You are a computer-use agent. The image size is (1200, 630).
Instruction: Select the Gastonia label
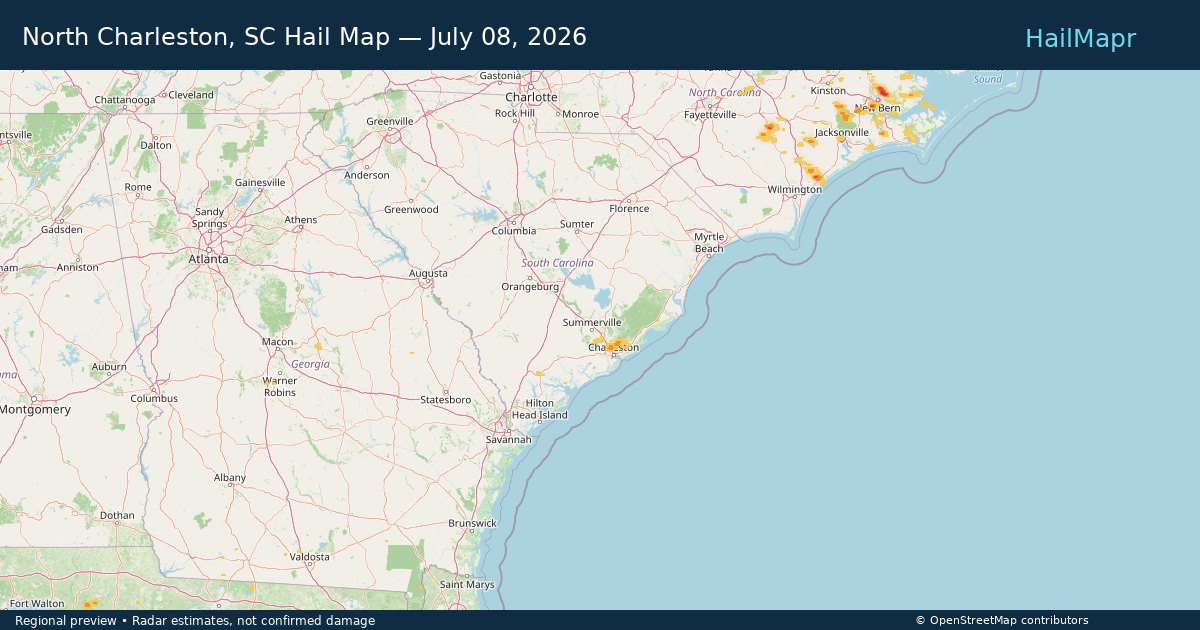click(x=500, y=76)
